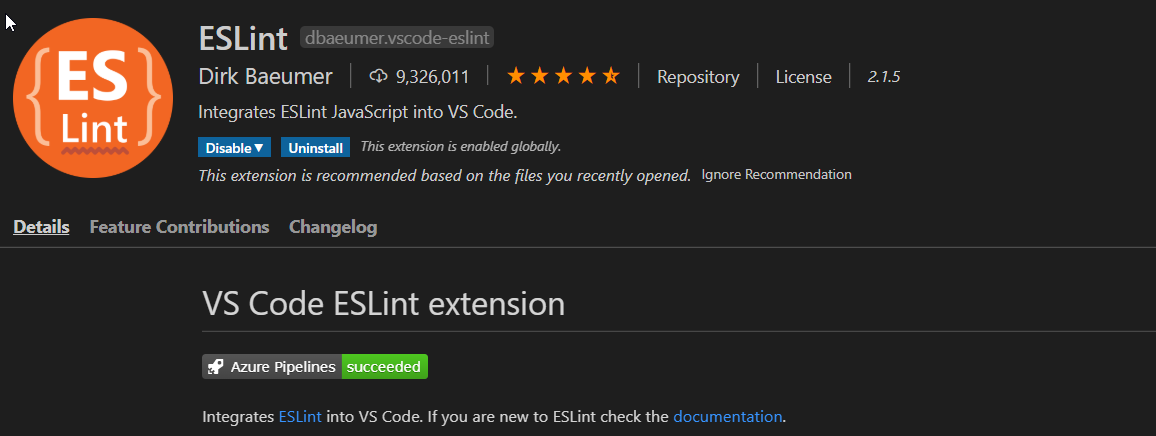Open the Changelog tab
The width and height of the screenshot is (1156, 436).
tap(333, 227)
